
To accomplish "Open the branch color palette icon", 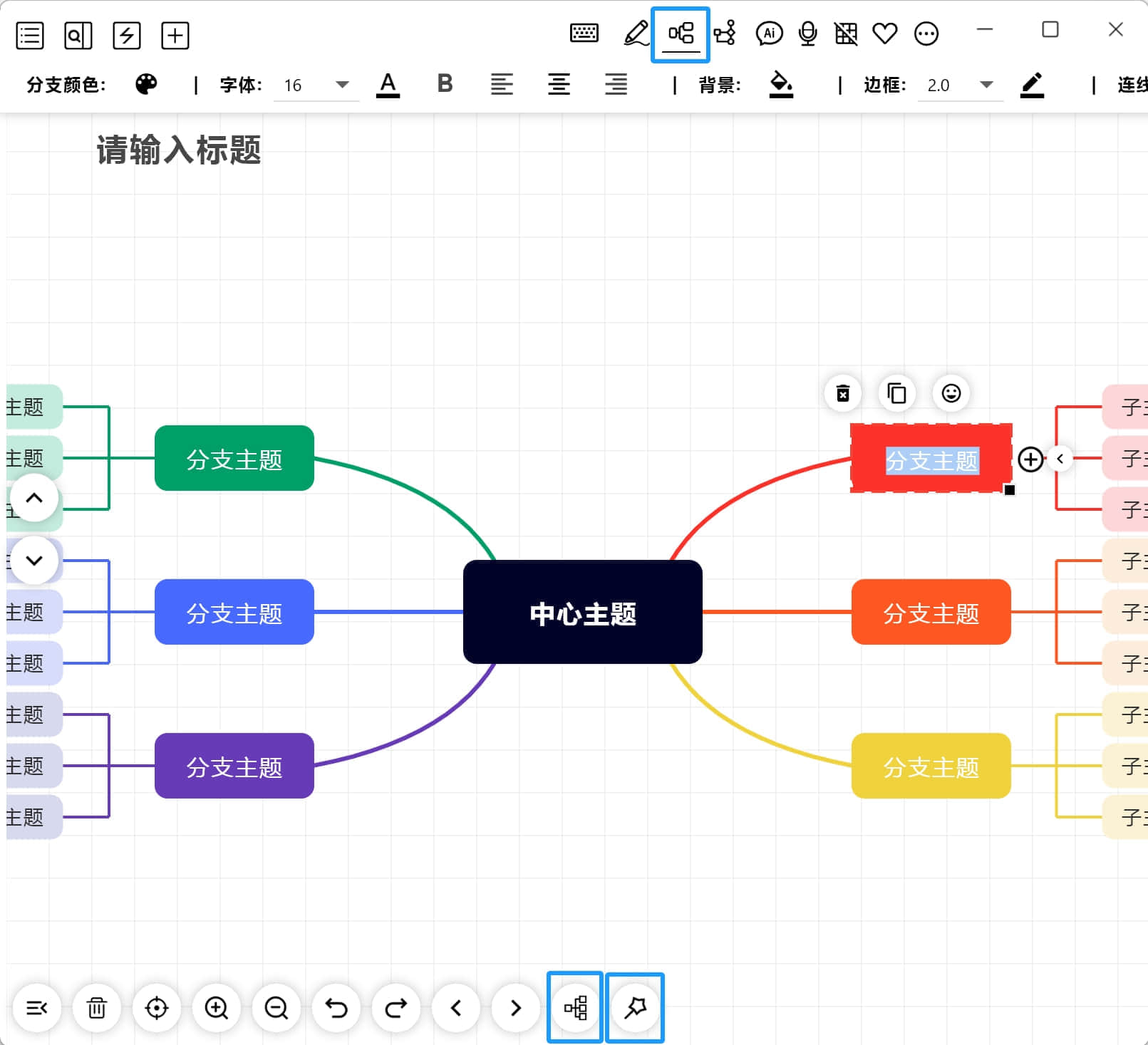I will point(146,84).
